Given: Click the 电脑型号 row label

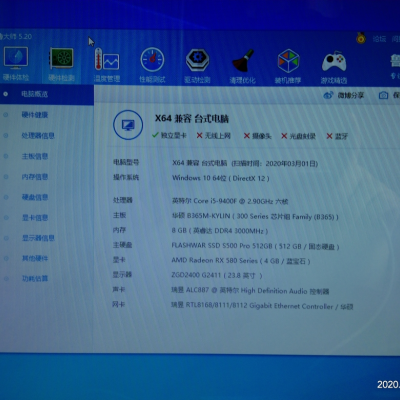Looking at the screenshot, I should [126, 162].
